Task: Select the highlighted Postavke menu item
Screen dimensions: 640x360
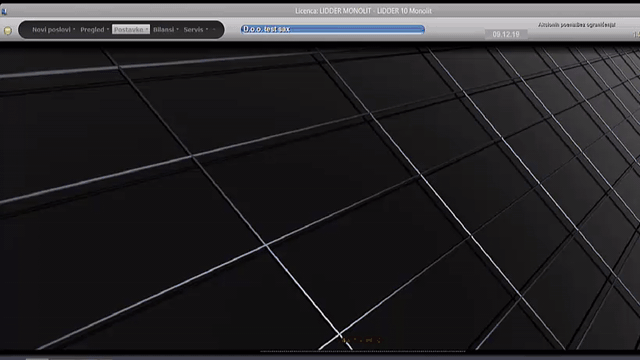Action: click(x=131, y=29)
